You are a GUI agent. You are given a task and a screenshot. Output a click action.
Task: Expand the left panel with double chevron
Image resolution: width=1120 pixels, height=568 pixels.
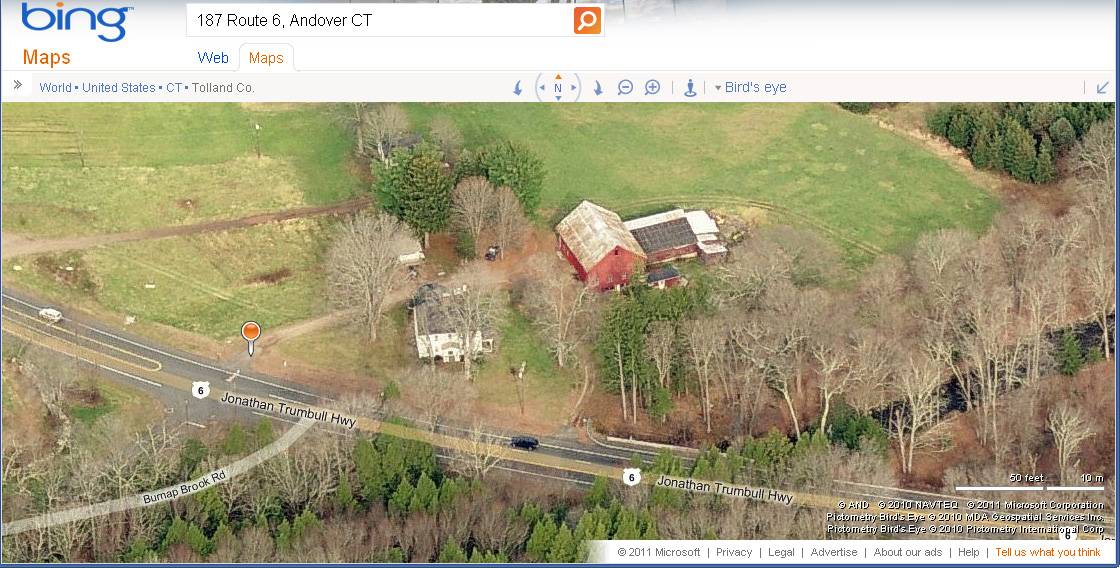[x=18, y=85]
